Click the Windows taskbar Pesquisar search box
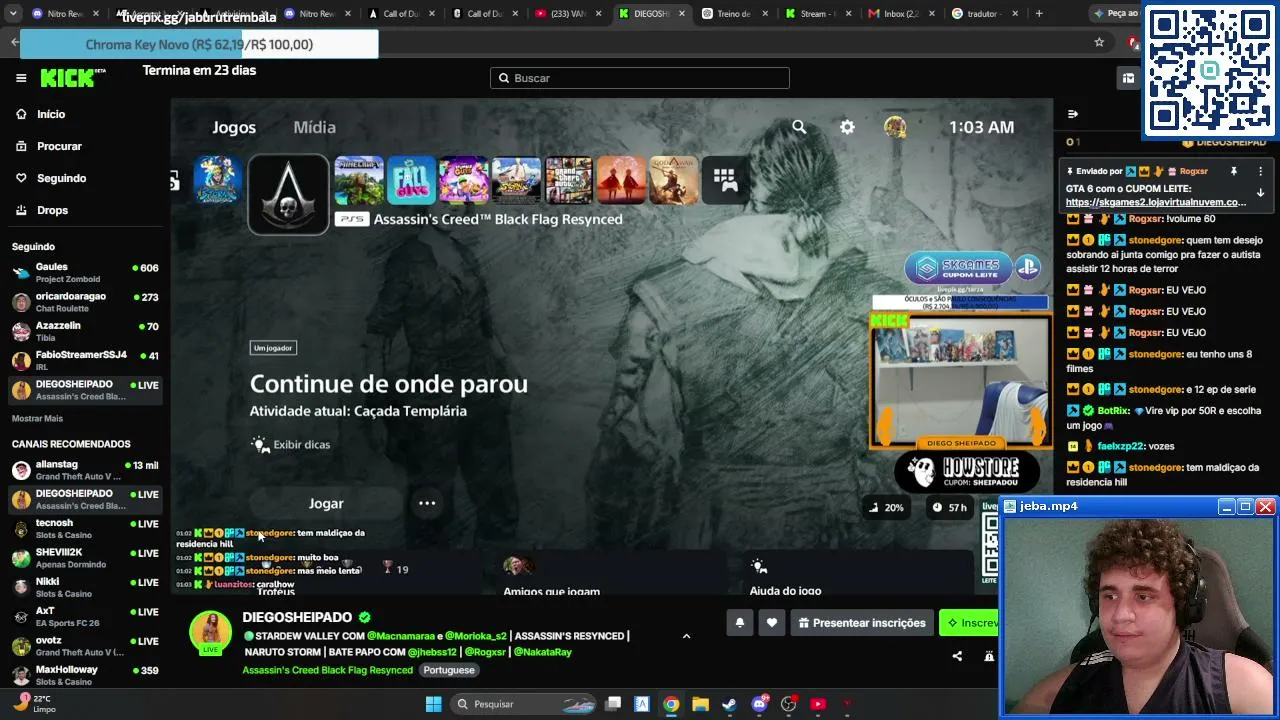The image size is (1280, 720). 523,704
